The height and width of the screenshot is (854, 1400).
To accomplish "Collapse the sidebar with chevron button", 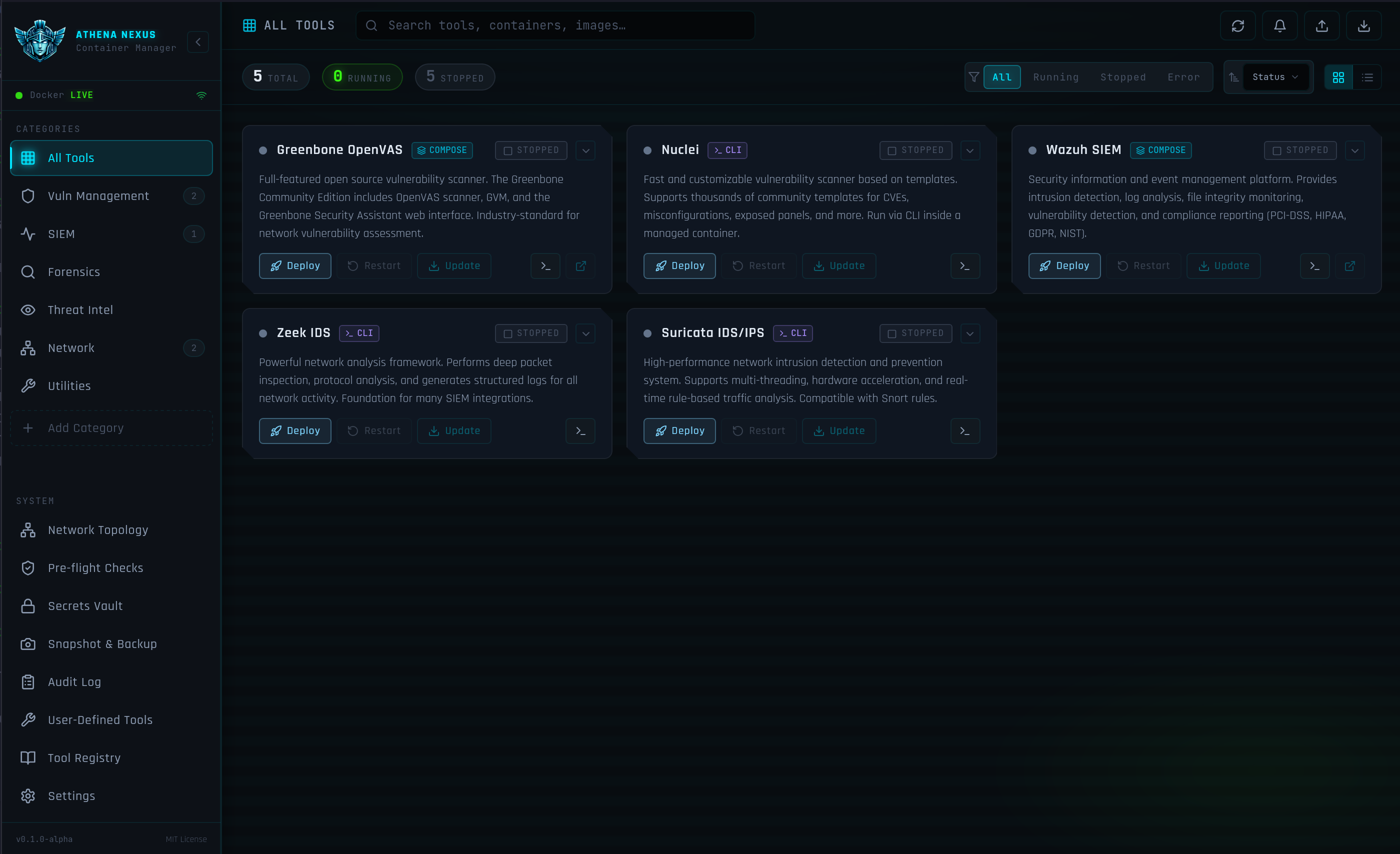I will [197, 42].
